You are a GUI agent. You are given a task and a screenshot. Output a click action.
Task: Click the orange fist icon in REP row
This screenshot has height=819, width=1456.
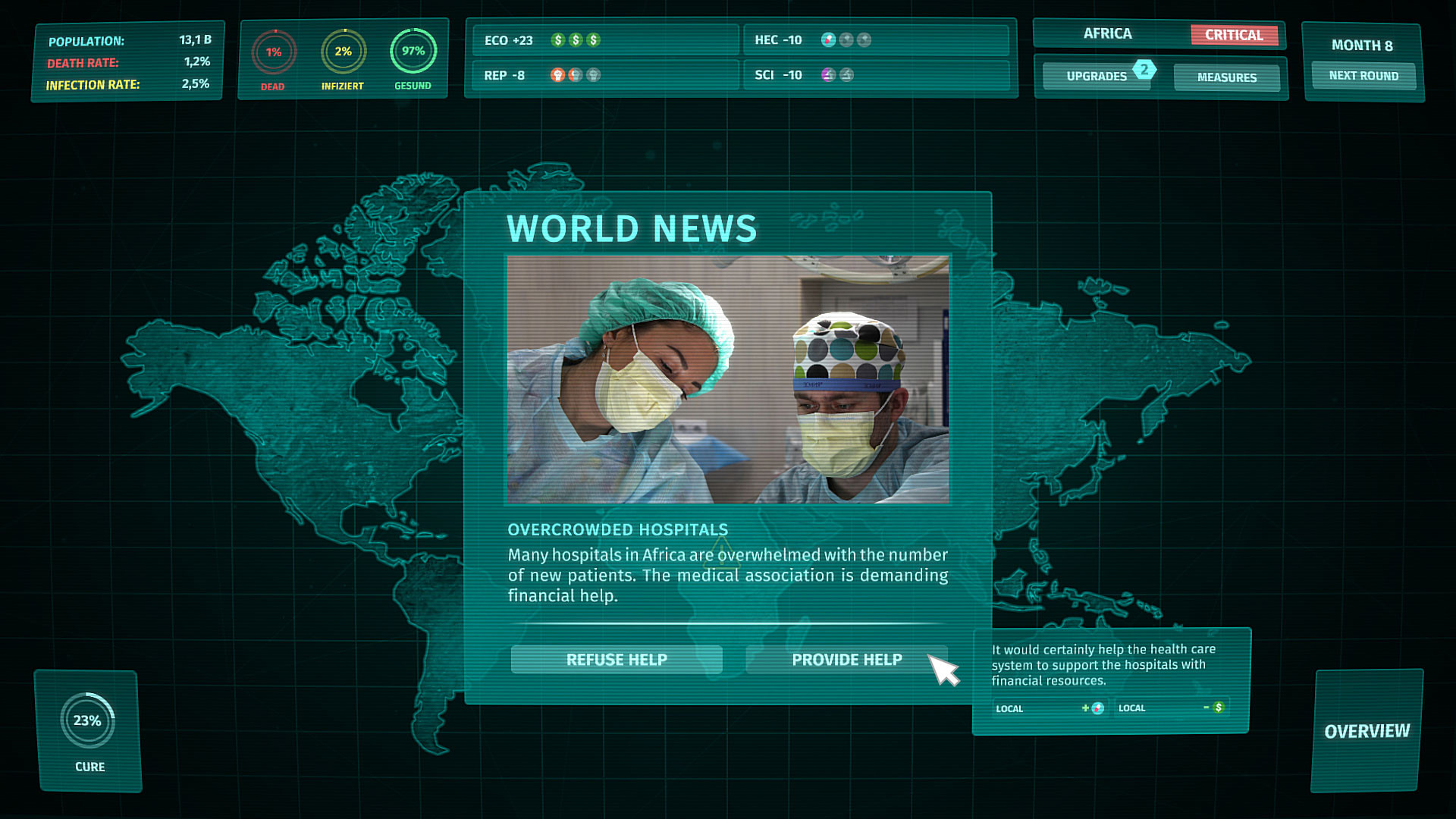click(x=557, y=75)
